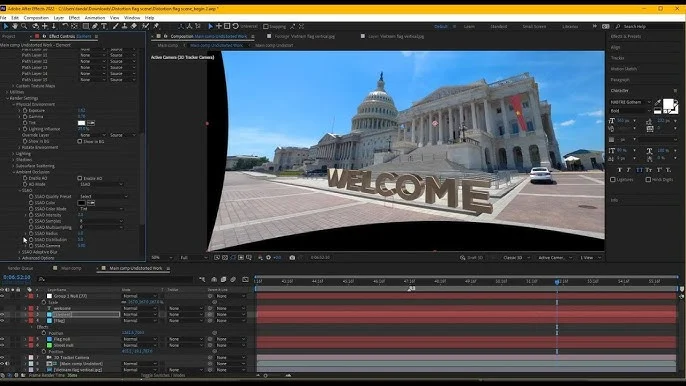This screenshot has height=386, width=686.
Task: Expand the Shadows group
Action: (14, 160)
